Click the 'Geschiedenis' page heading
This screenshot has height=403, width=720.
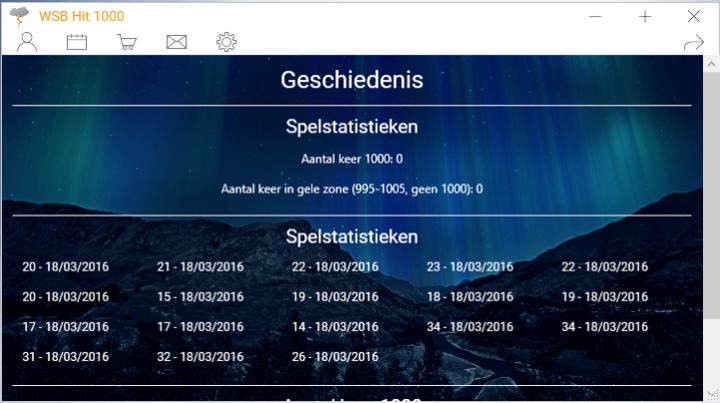352,80
